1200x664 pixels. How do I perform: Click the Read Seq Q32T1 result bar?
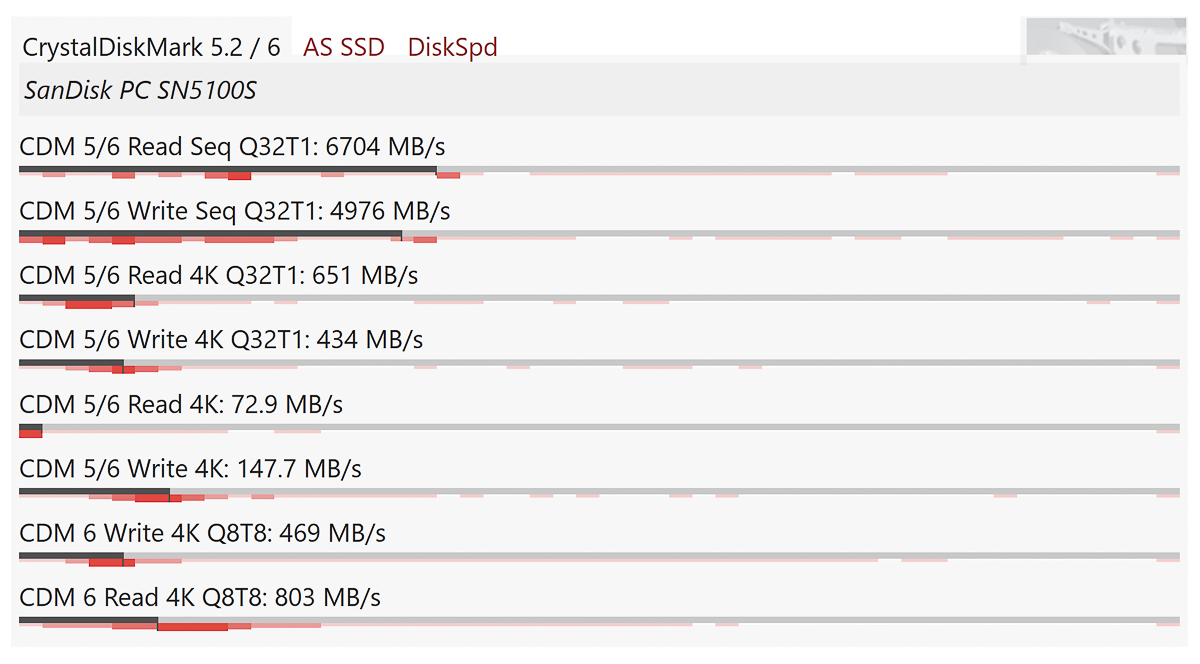(x=227, y=170)
